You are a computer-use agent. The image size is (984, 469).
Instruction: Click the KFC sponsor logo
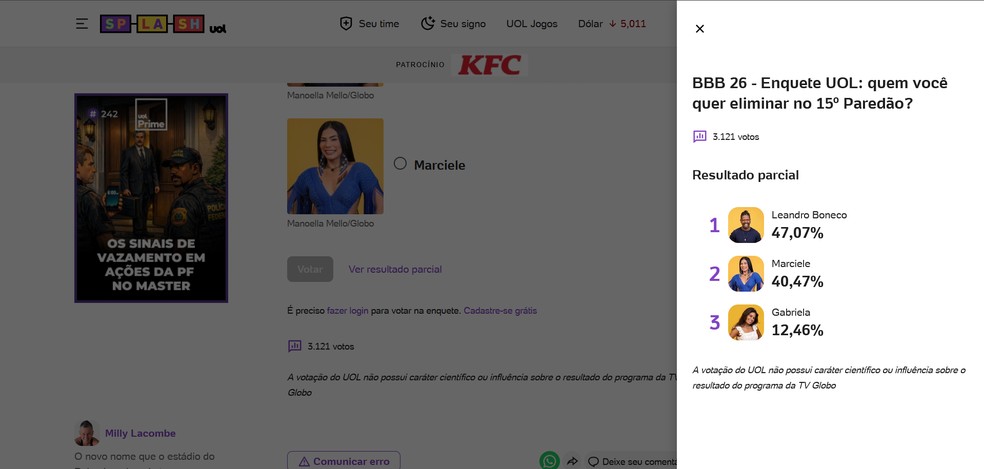pyautogui.click(x=489, y=65)
